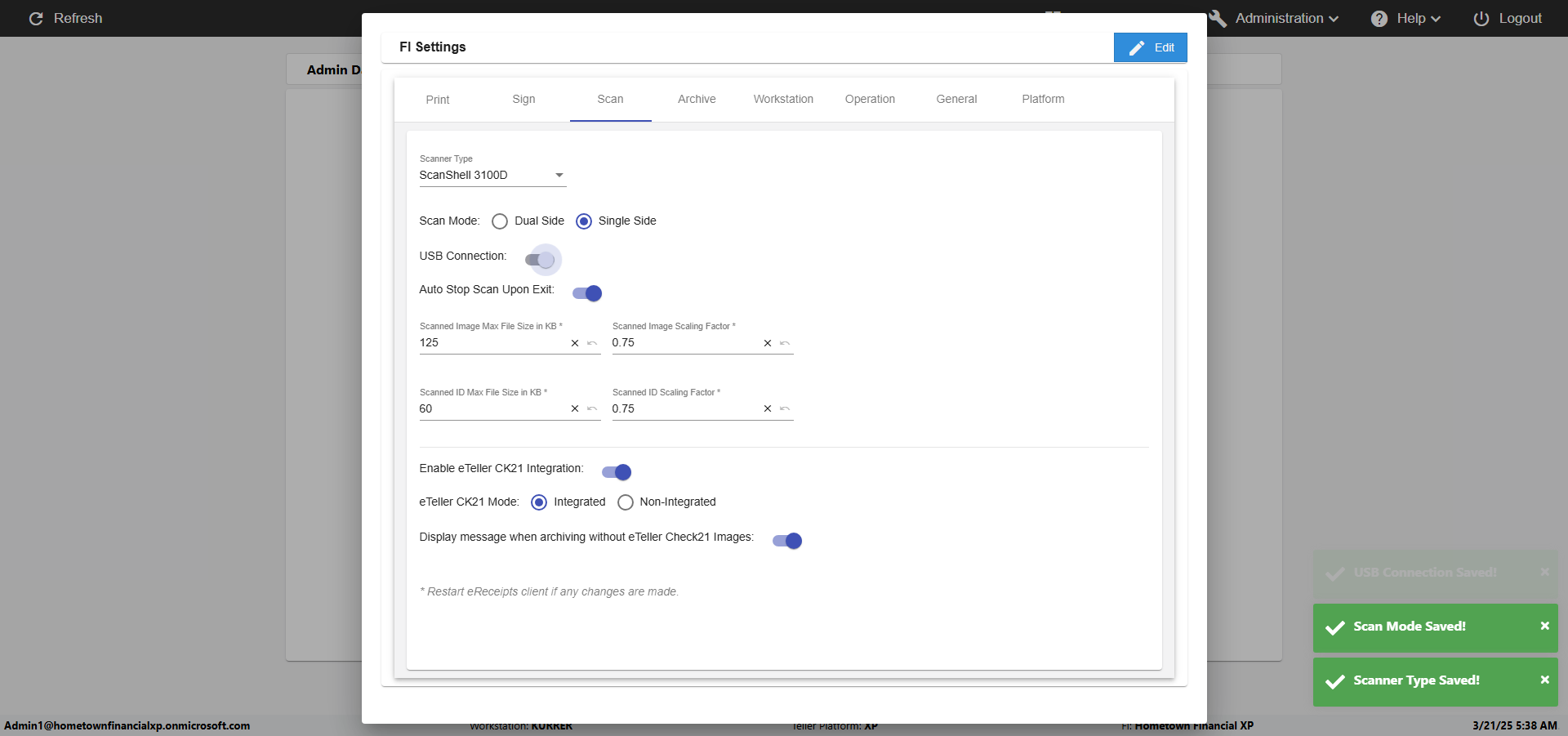Select Dual Side scan mode
The width and height of the screenshot is (1568, 736).
pyautogui.click(x=500, y=221)
